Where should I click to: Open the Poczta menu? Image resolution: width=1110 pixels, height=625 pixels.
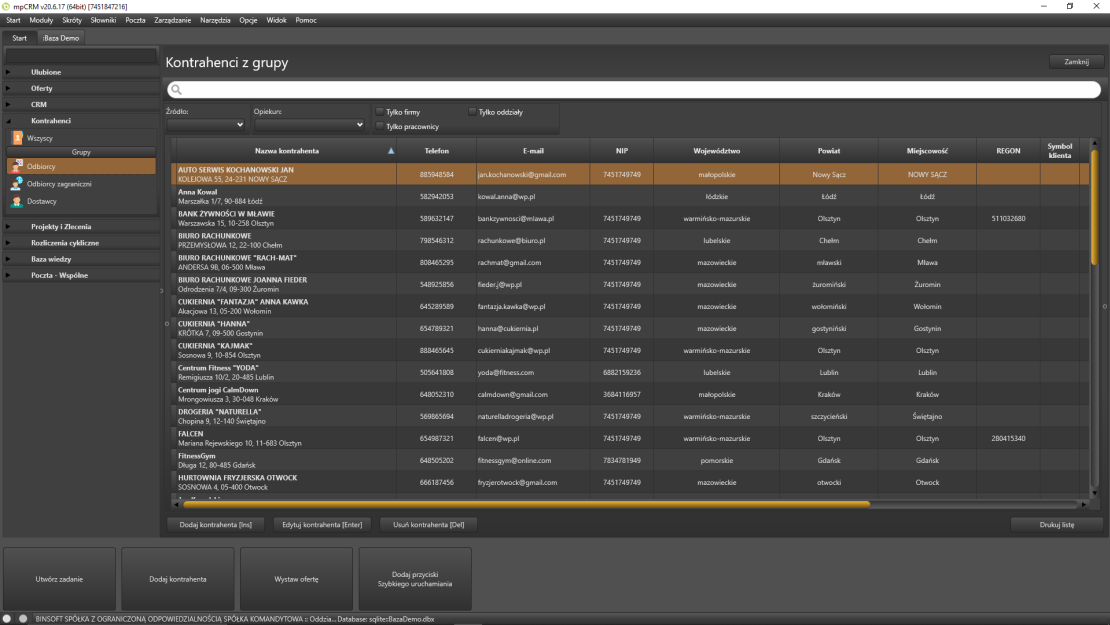click(135, 21)
